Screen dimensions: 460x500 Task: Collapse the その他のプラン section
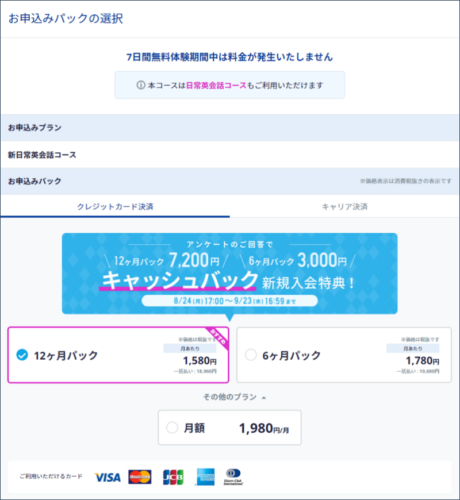235,397
